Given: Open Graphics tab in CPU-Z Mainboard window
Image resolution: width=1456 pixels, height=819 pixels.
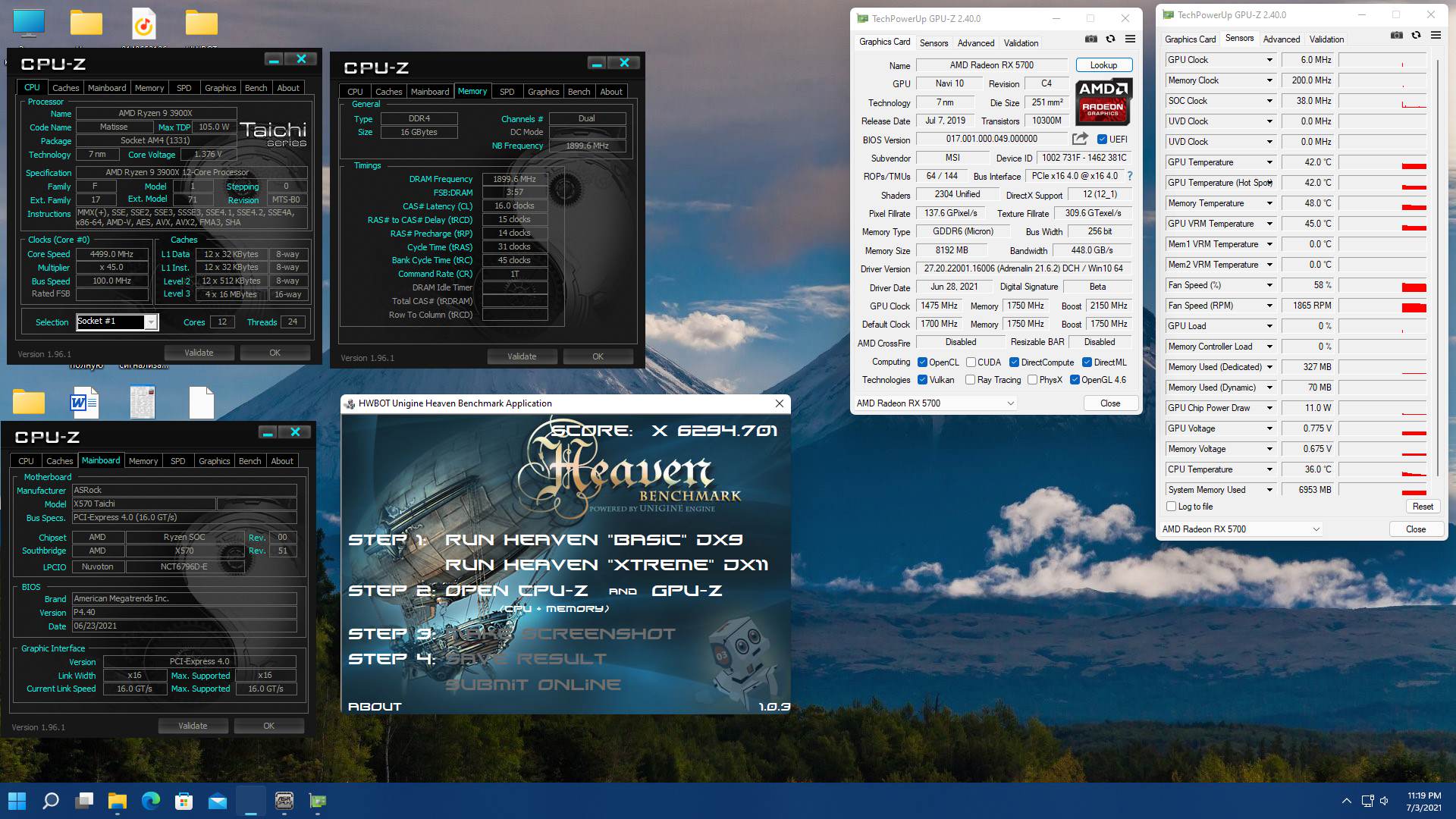Looking at the screenshot, I should click(214, 461).
